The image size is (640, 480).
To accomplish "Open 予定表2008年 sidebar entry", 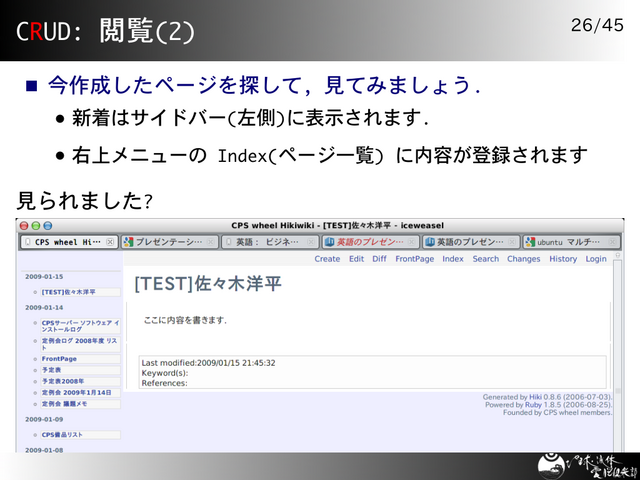I will [x=63, y=381].
